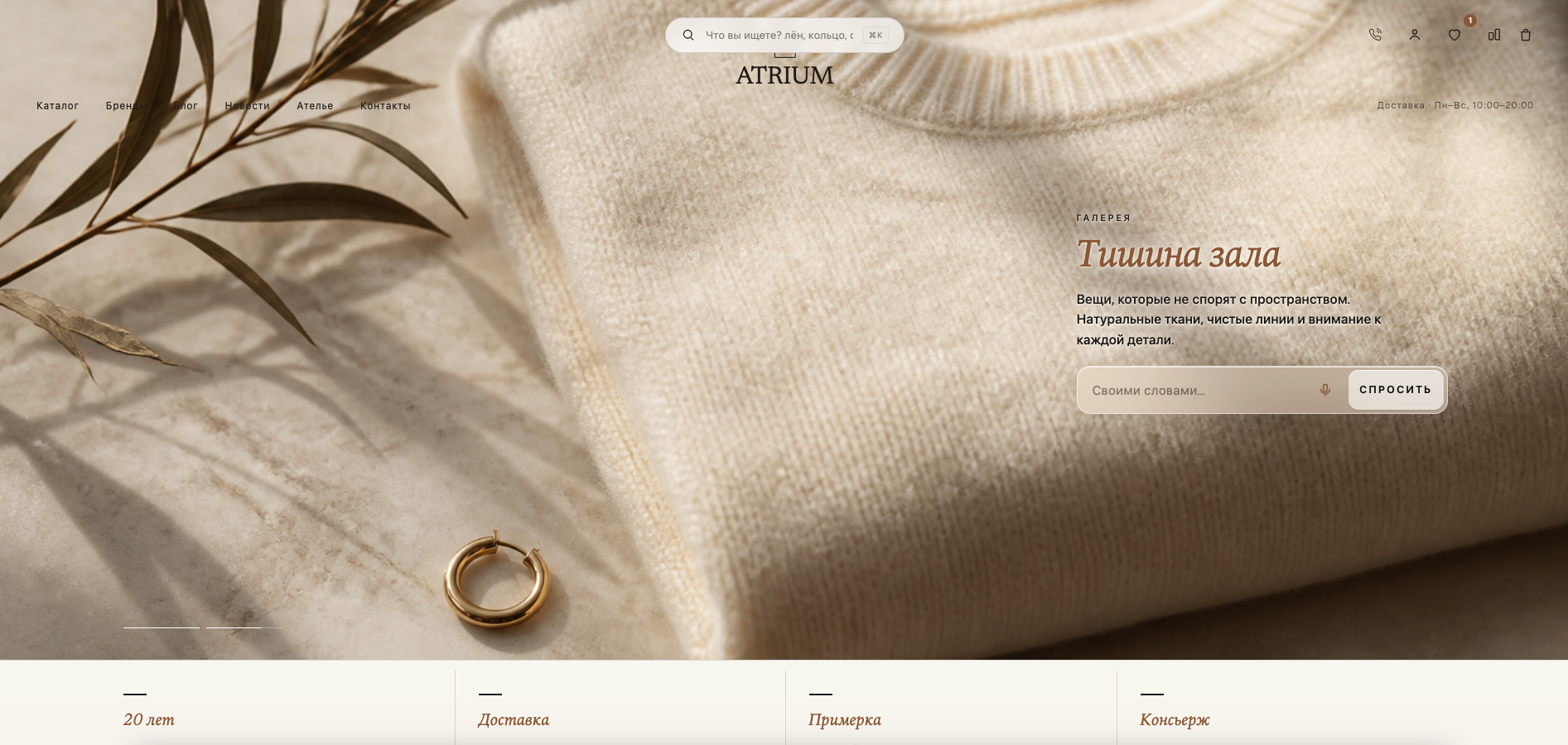Click the Доставка feature block title
Viewport: 1568px width, 745px height.
pyautogui.click(x=514, y=719)
